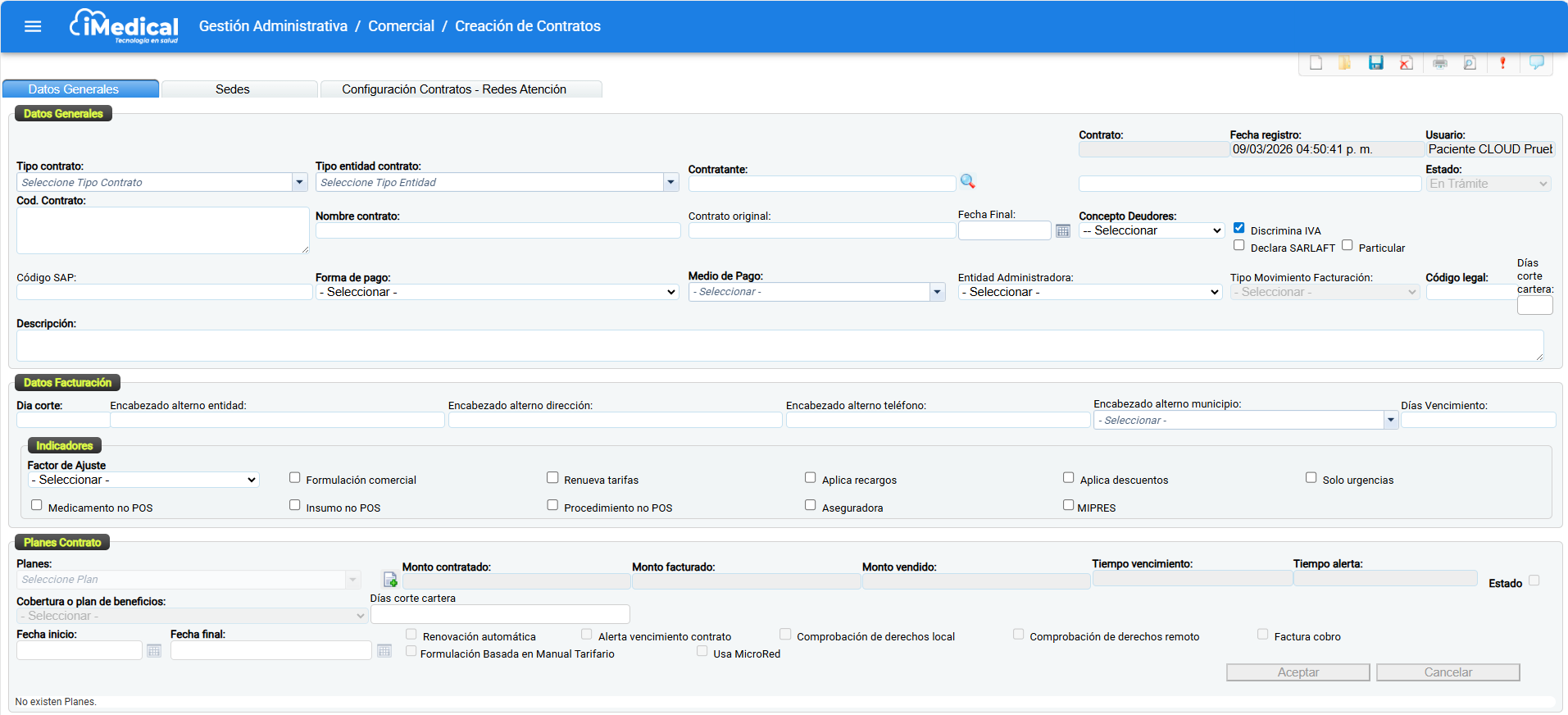This screenshot has width=1568, height=715.
Task: Click the Contratante search magnifier icon
Action: pyautogui.click(x=967, y=181)
